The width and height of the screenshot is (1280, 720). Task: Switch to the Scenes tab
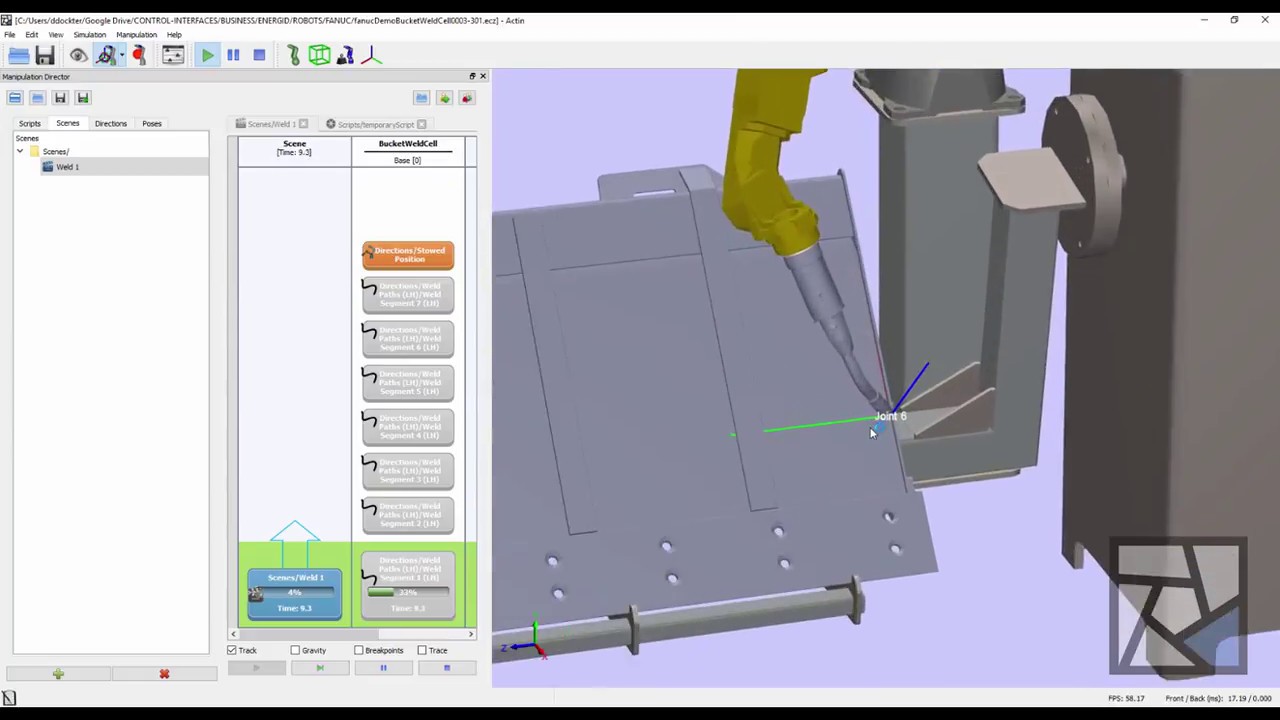pyautogui.click(x=67, y=123)
